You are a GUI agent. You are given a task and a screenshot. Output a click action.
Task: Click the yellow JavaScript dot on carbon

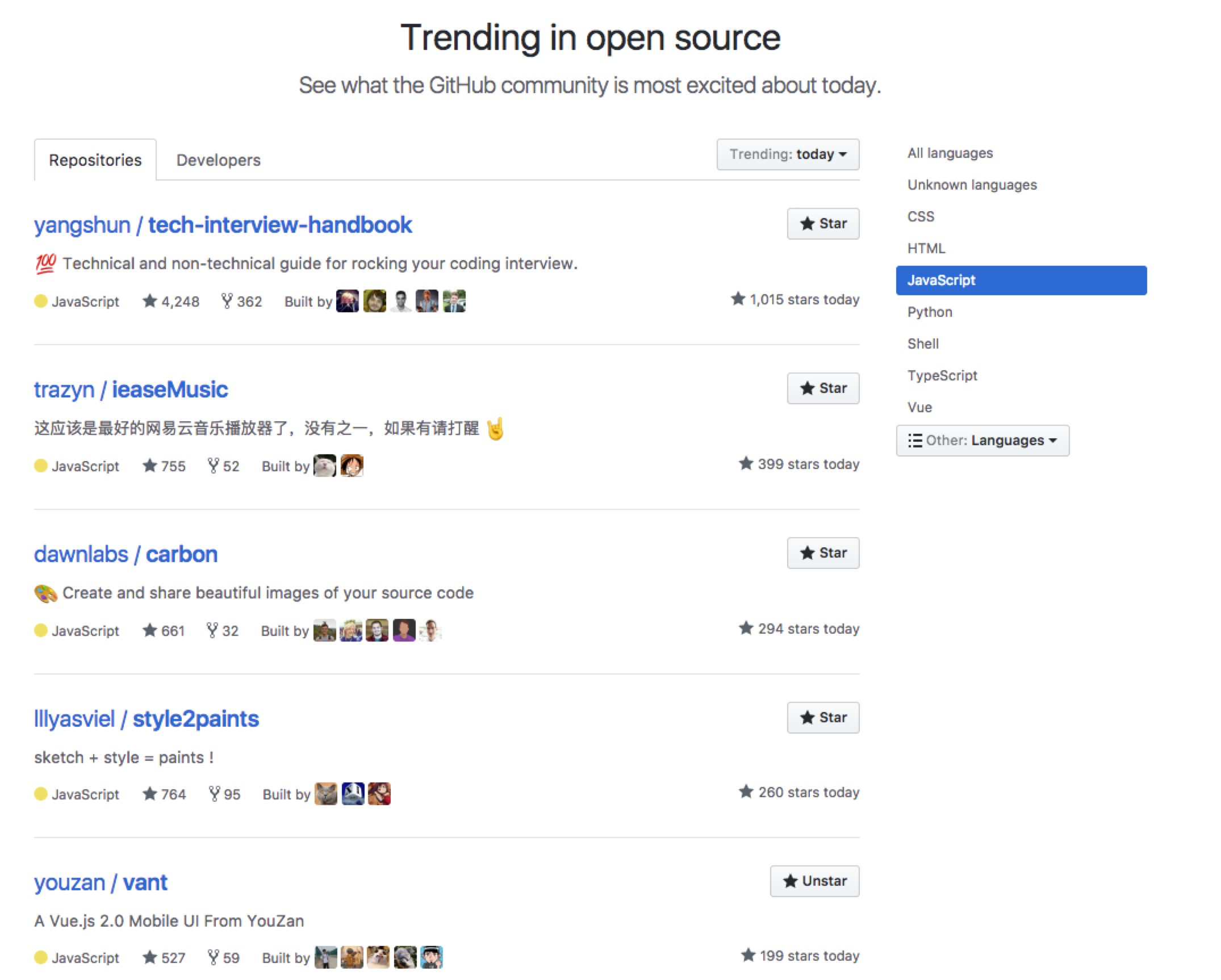pos(41,630)
